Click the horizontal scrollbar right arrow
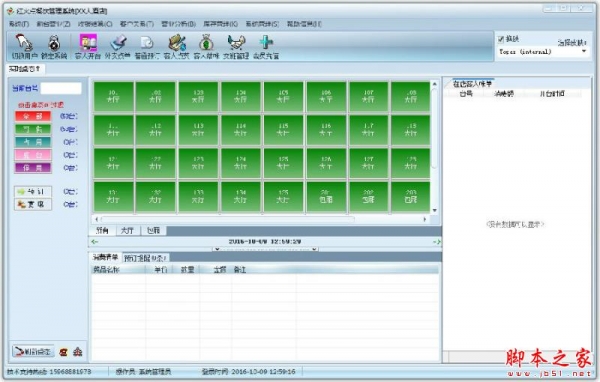The width and height of the screenshot is (600, 382). click(425, 219)
